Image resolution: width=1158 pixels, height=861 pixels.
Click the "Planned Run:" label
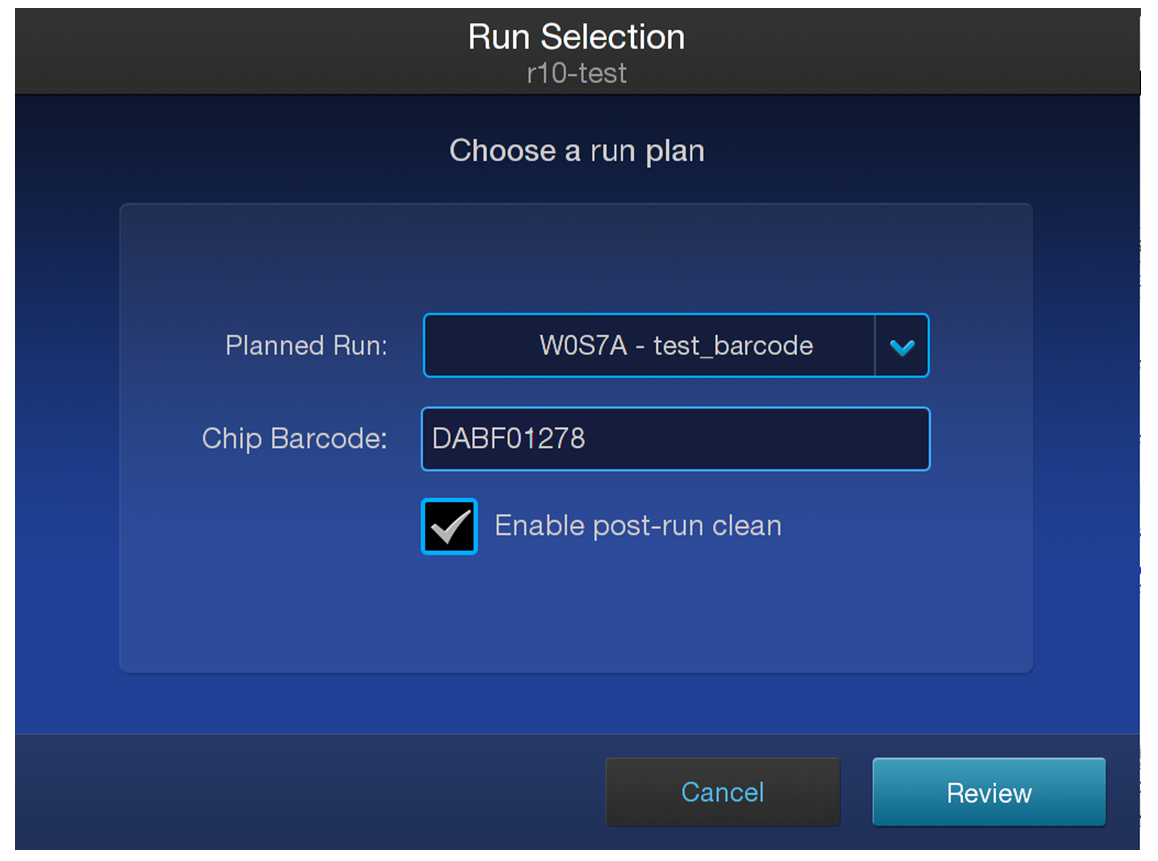click(x=306, y=346)
